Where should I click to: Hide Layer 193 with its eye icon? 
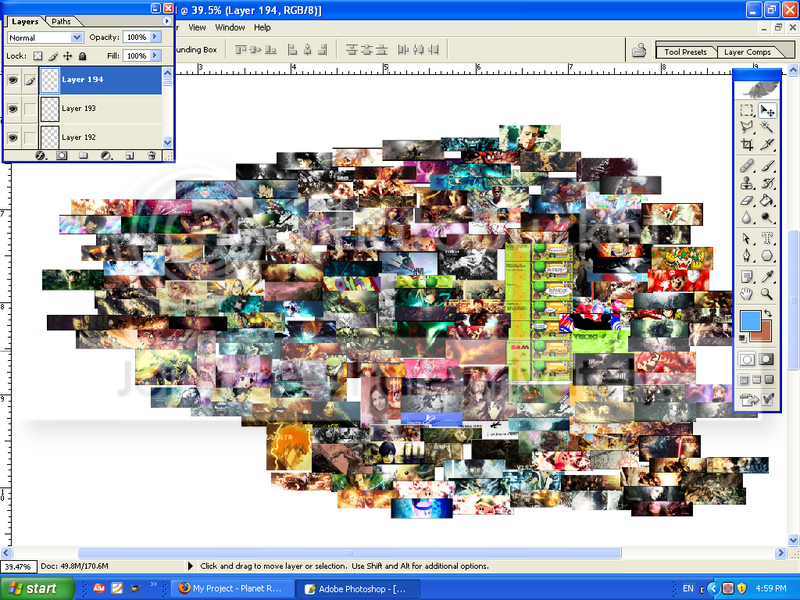pos(13,109)
